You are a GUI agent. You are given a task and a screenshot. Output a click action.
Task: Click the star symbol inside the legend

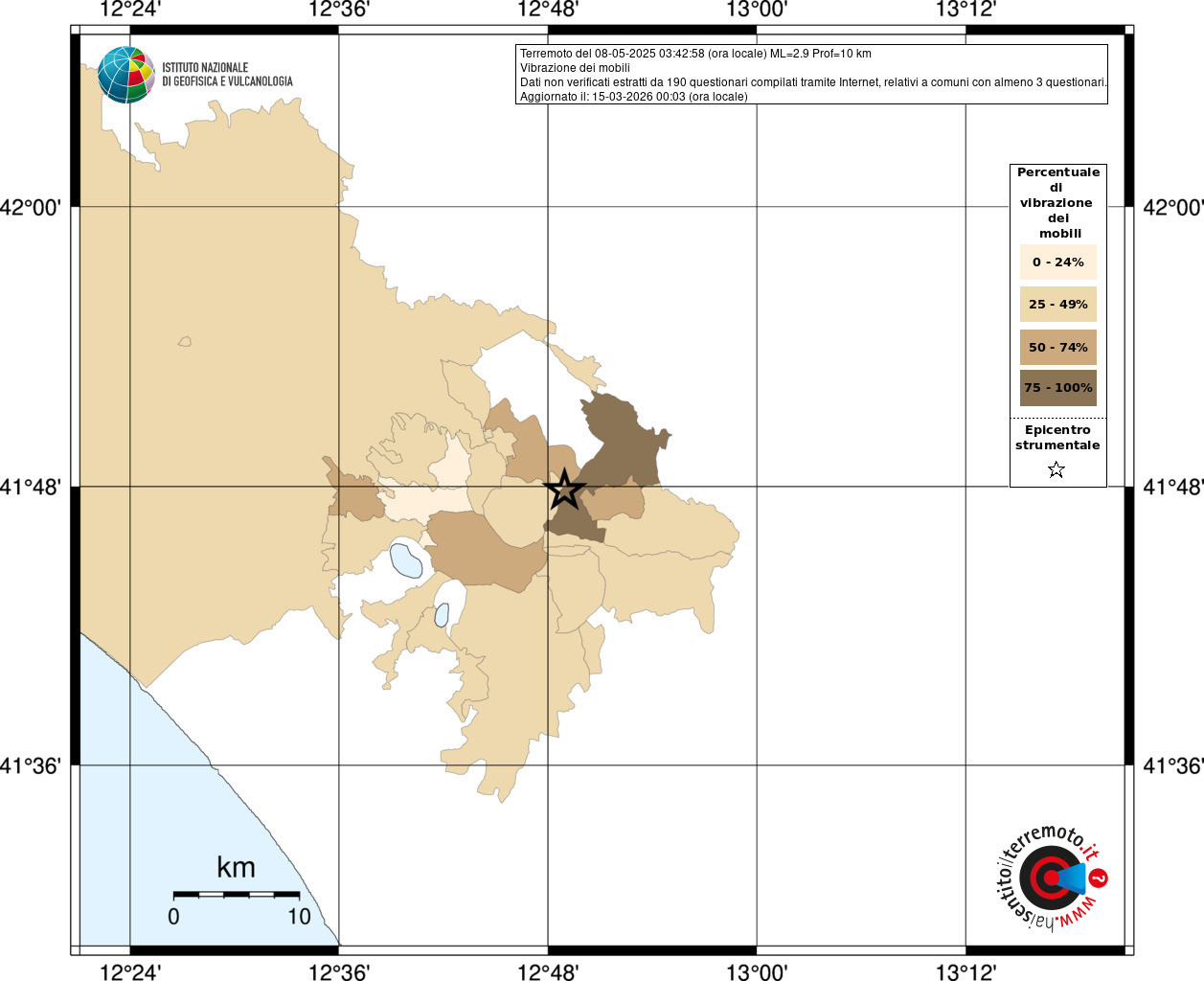[x=1056, y=469]
